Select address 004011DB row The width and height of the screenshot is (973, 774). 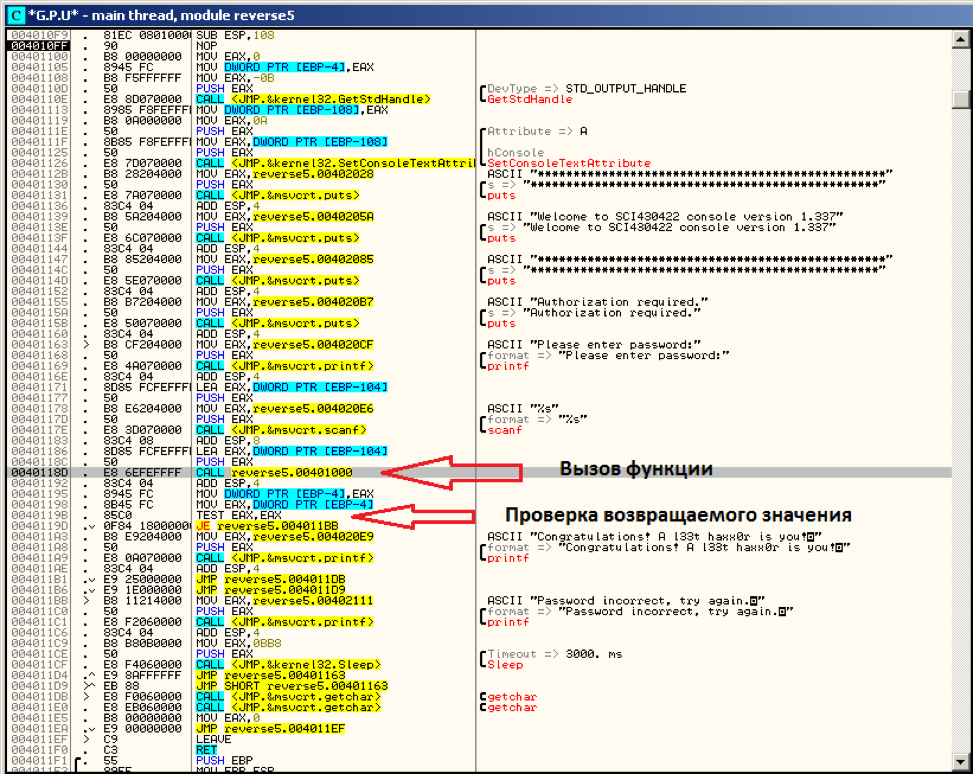pyautogui.click(x=40, y=696)
